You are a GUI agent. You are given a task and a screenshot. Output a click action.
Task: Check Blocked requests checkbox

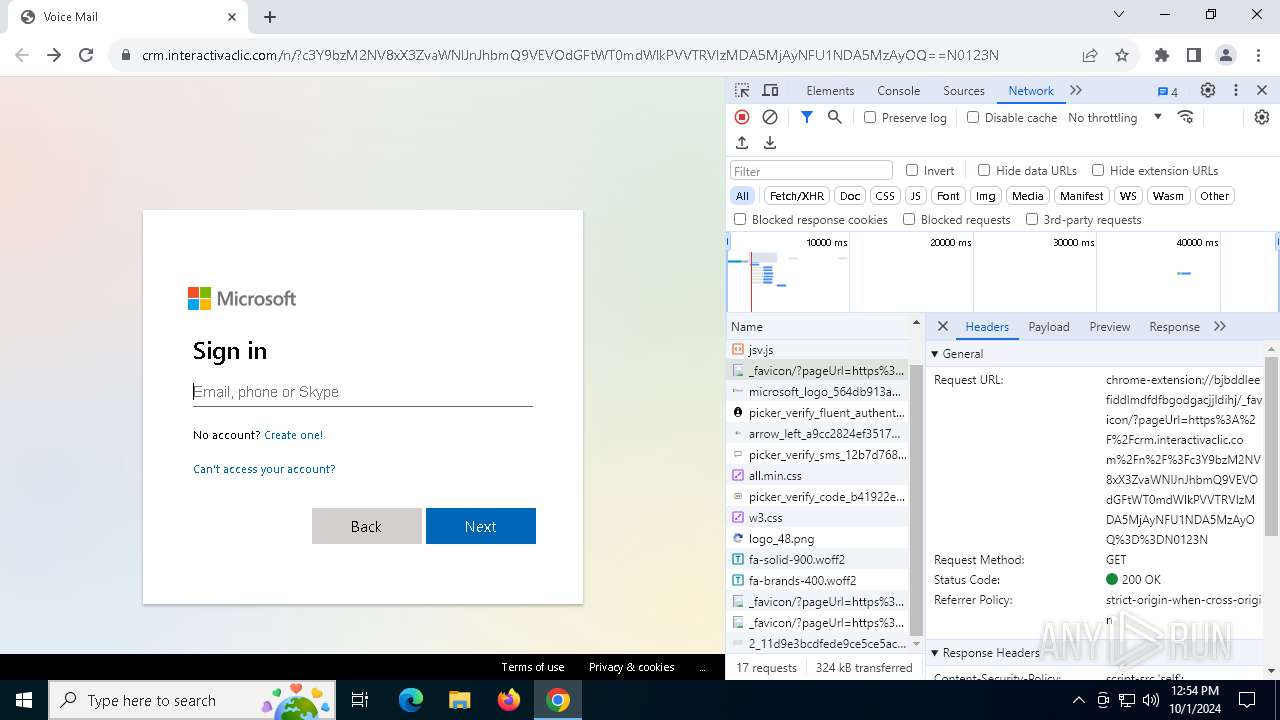[909, 219]
